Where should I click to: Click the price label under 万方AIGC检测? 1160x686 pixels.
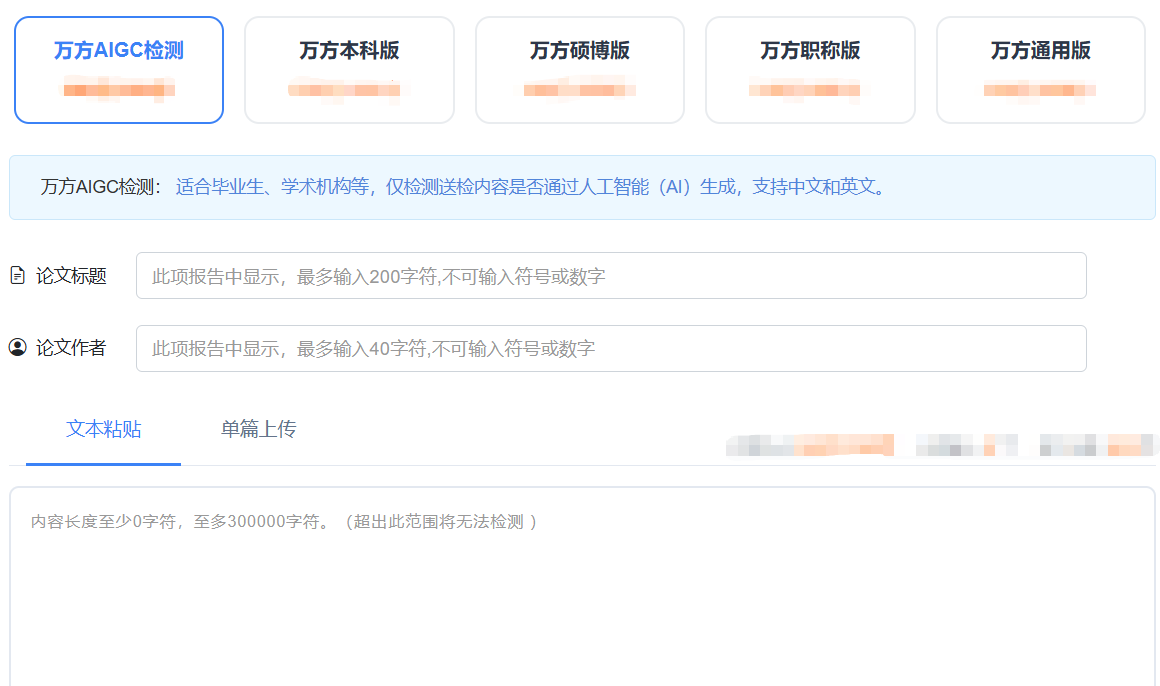[118, 89]
